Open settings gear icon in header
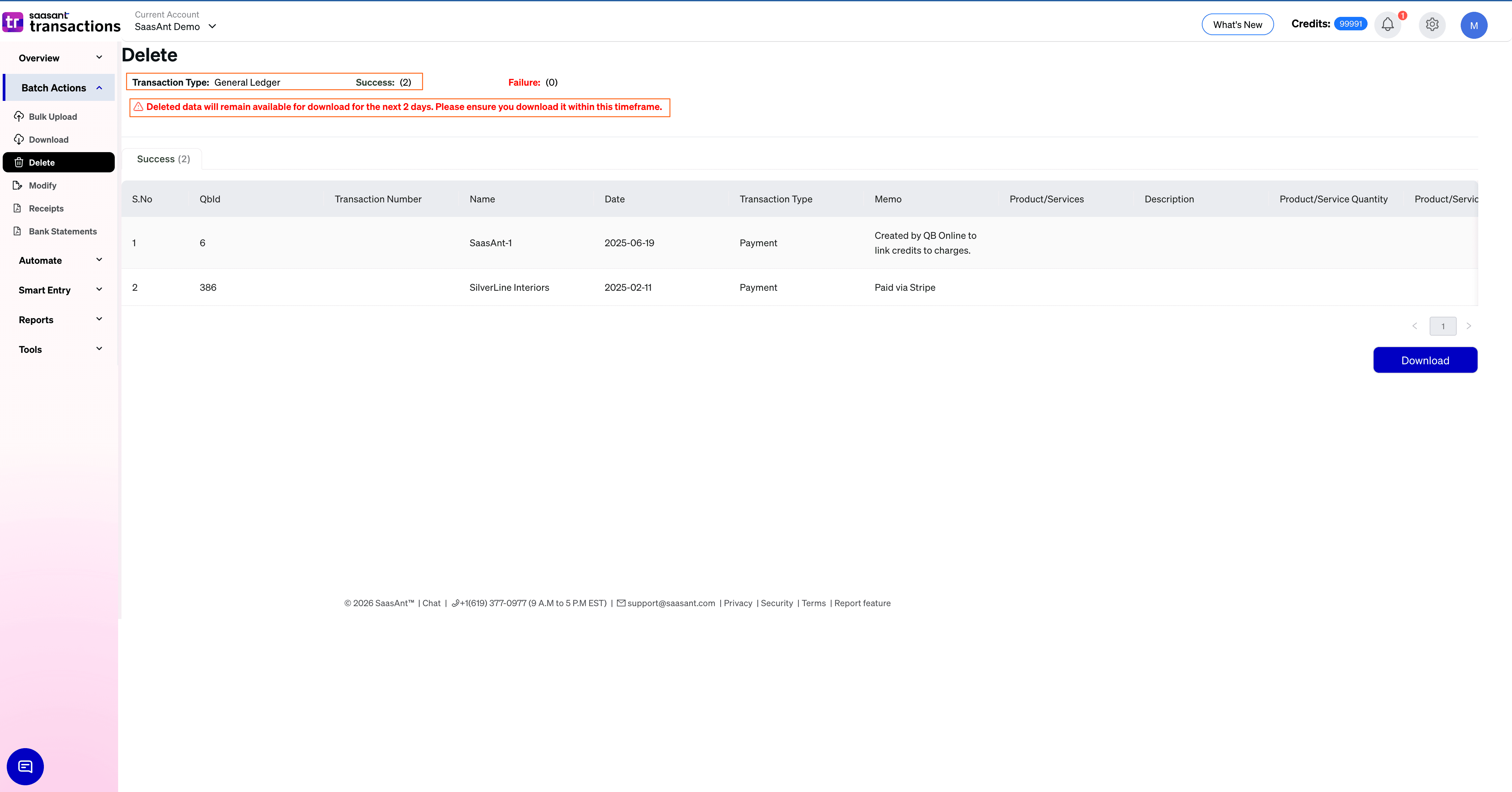Image resolution: width=1512 pixels, height=792 pixels. click(x=1432, y=25)
